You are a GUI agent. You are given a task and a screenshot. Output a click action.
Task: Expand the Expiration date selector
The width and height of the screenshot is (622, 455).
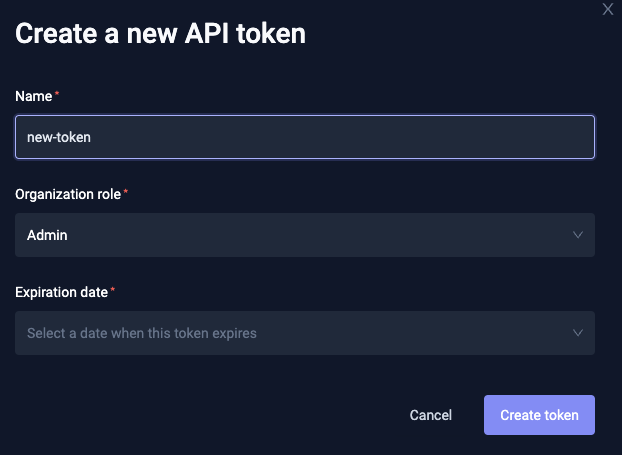point(304,333)
